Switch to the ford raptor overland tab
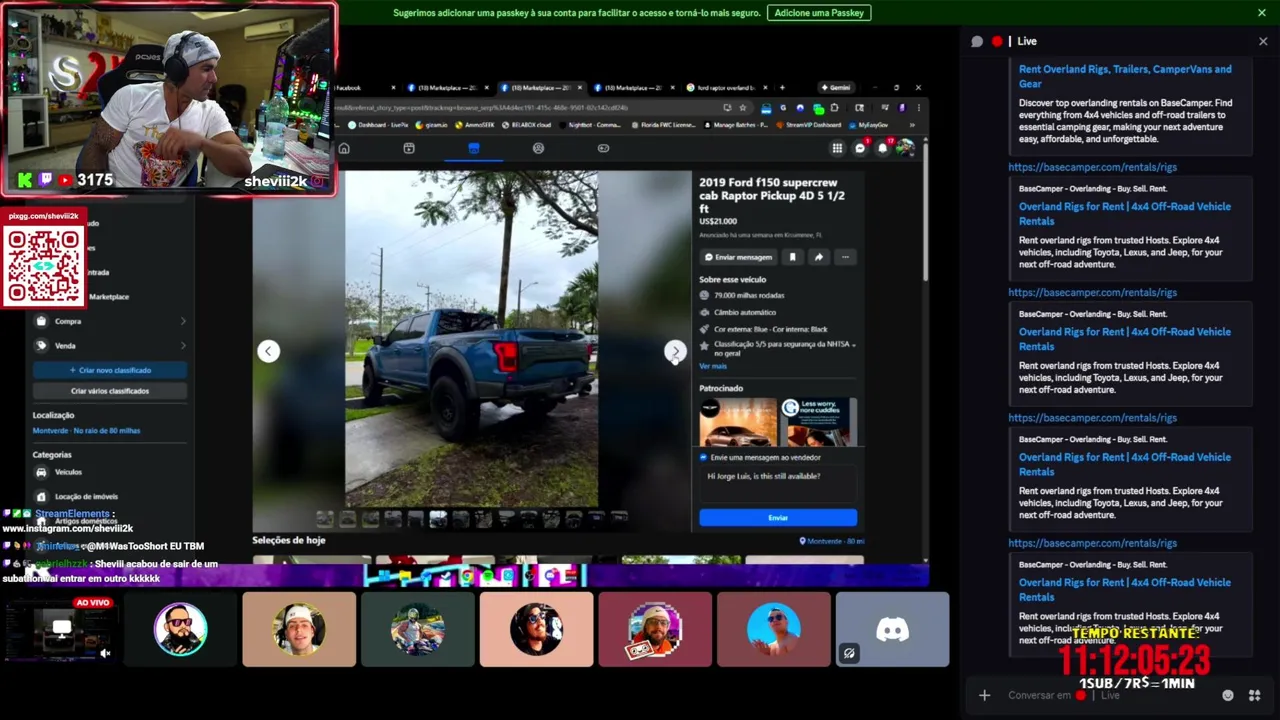 [727, 87]
